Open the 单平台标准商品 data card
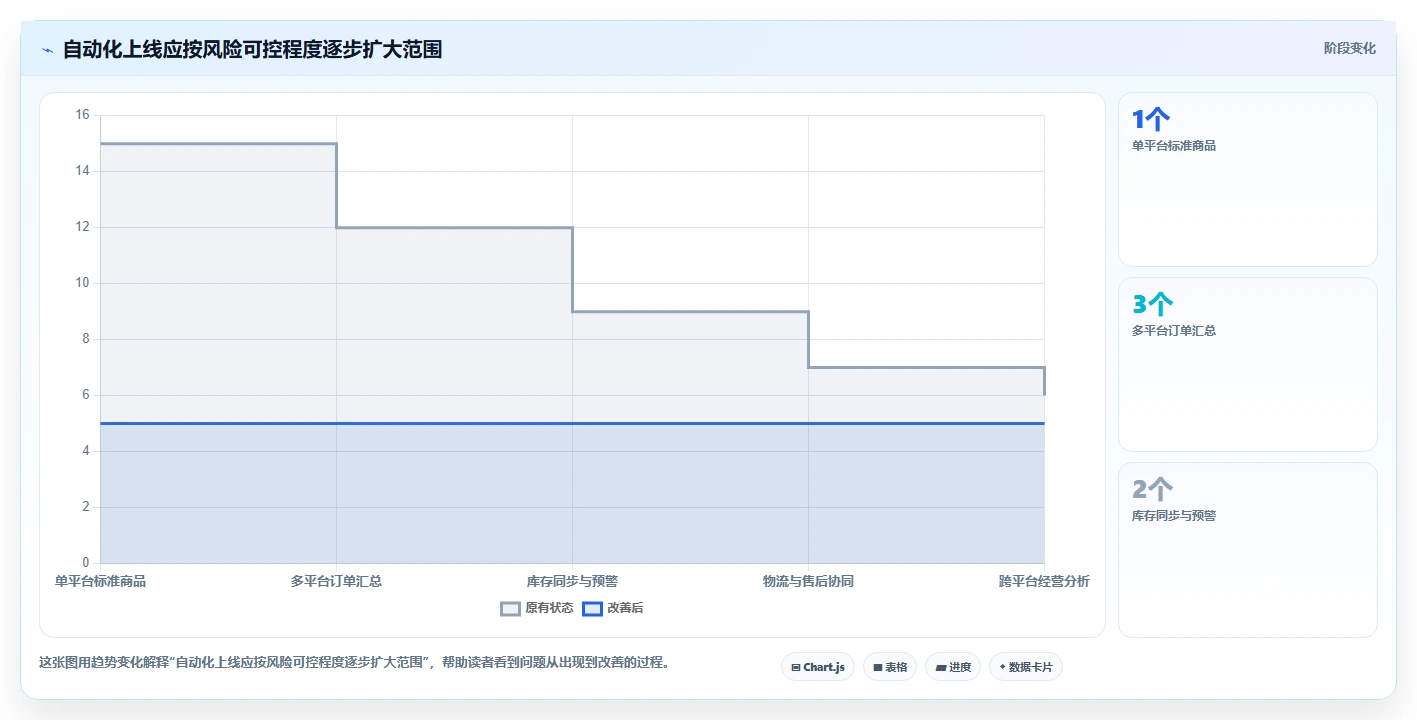This screenshot has width=1417, height=720. click(x=1248, y=180)
